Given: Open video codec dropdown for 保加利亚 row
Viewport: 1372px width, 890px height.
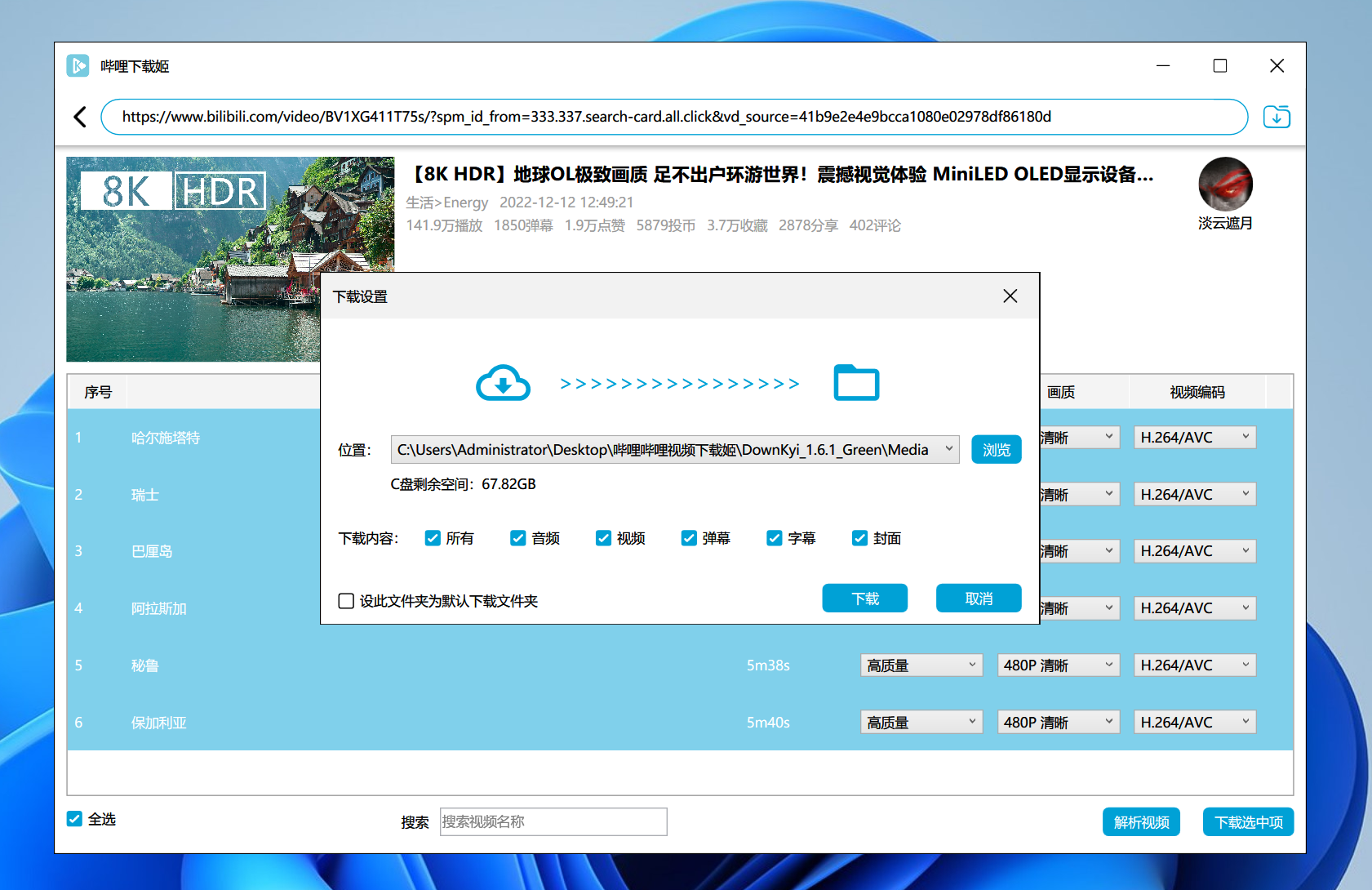Looking at the screenshot, I should [1194, 723].
